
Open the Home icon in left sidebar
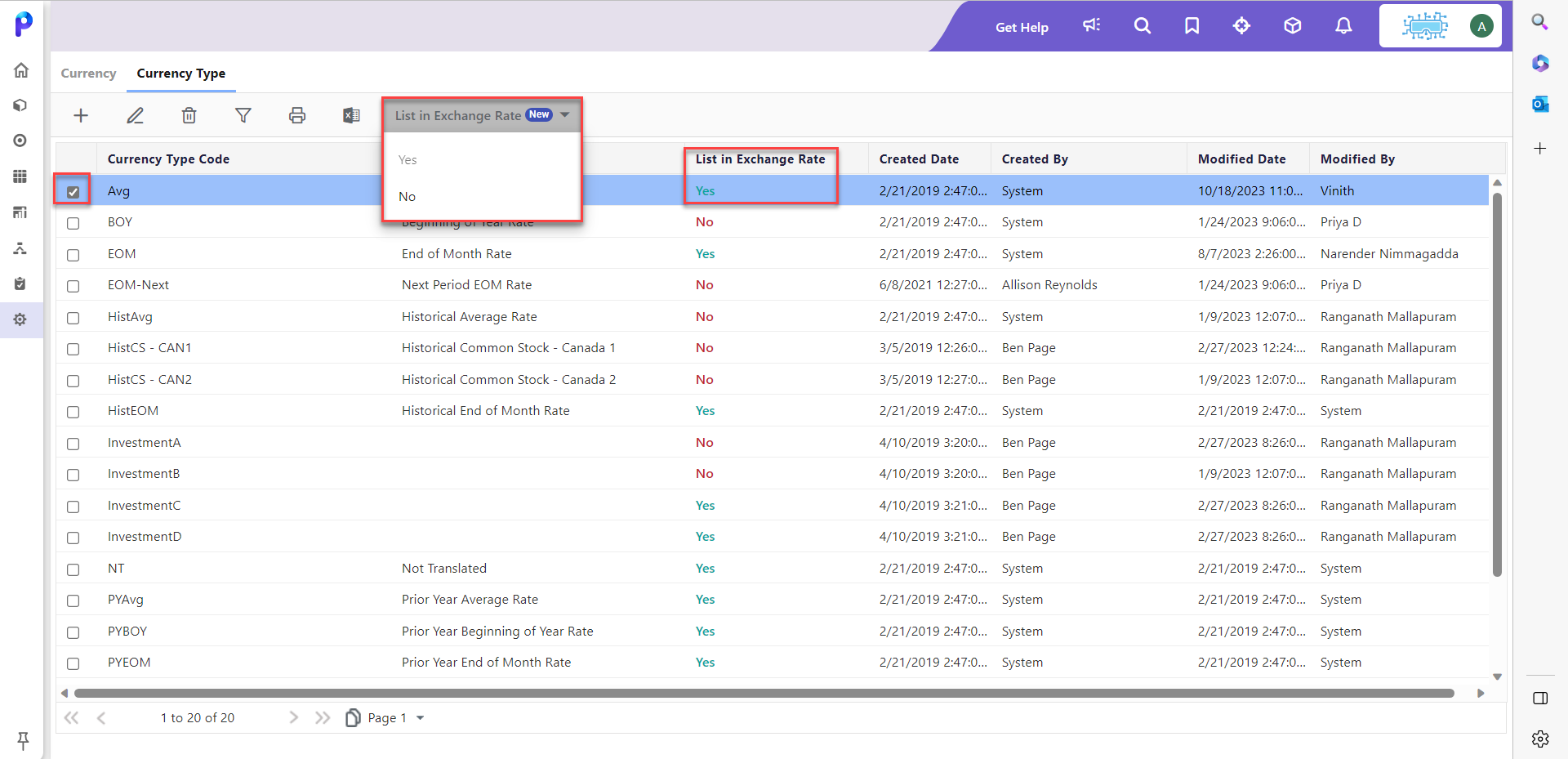(21, 70)
